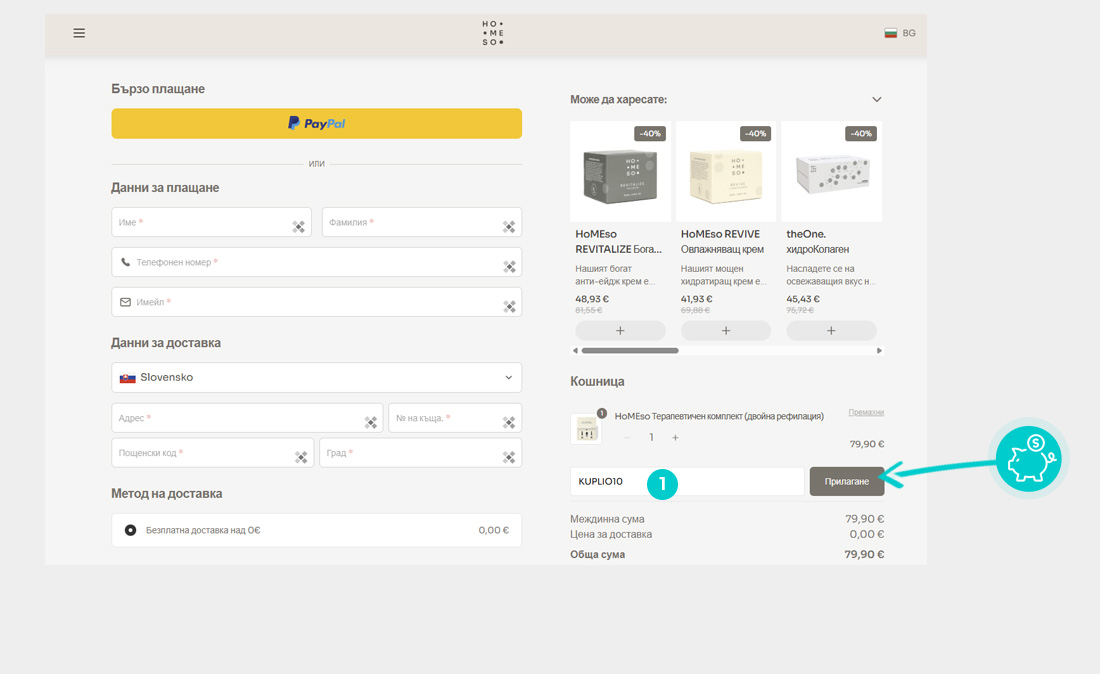Switch language via the BG flag
The width and height of the screenshot is (1100, 674).
(x=899, y=33)
